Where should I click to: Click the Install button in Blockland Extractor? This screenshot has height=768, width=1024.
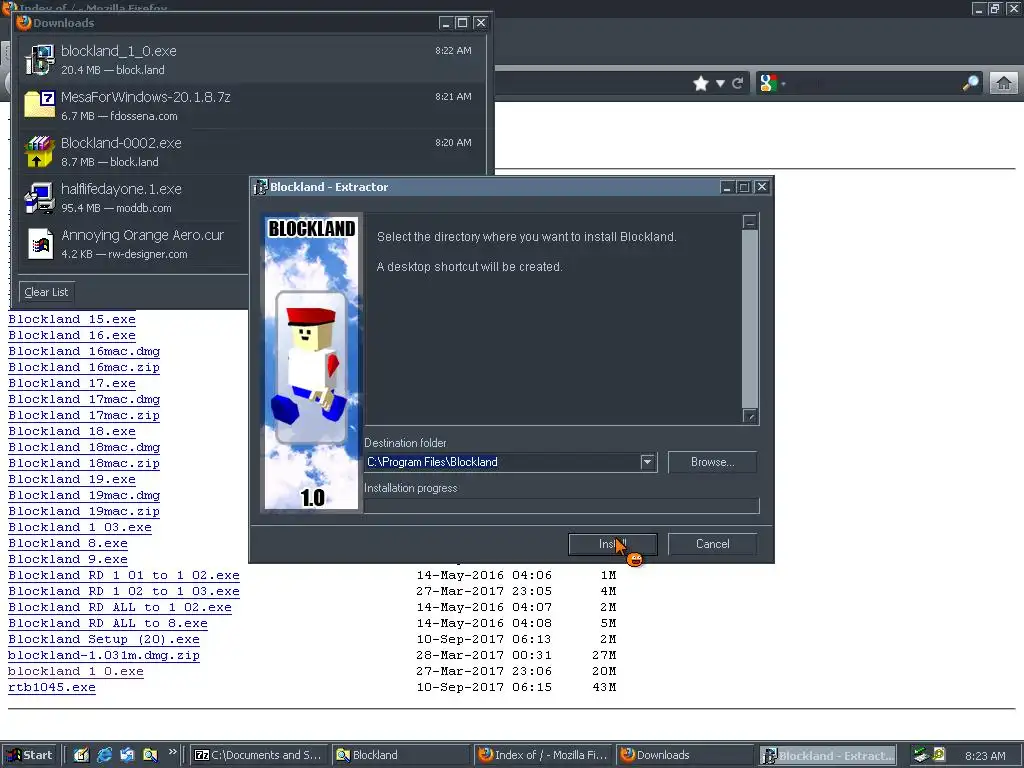613,544
